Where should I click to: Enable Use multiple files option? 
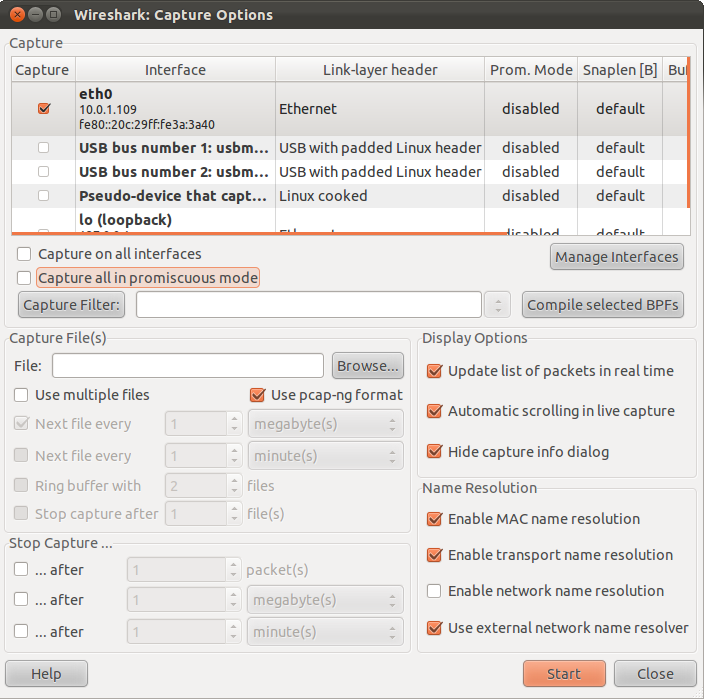21,395
